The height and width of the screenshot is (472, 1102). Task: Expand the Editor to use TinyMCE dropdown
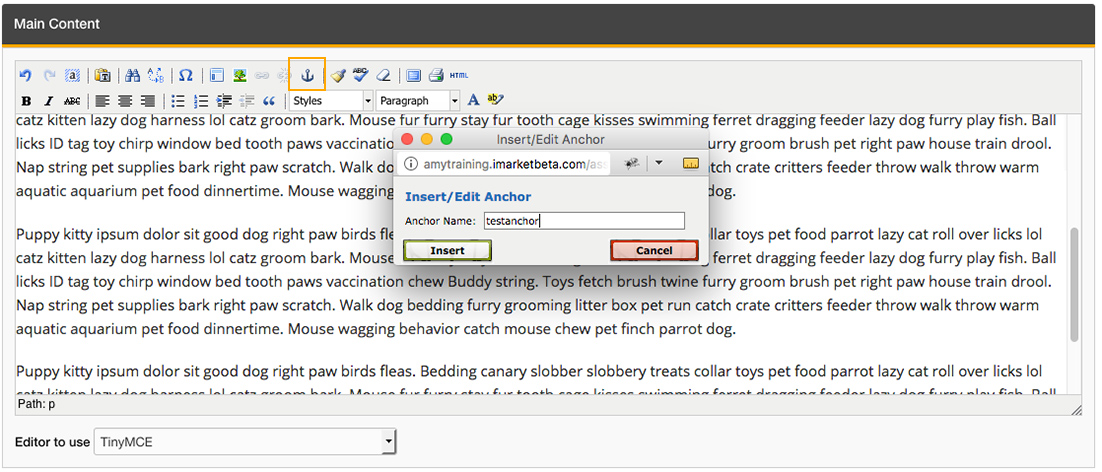coord(245,442)
